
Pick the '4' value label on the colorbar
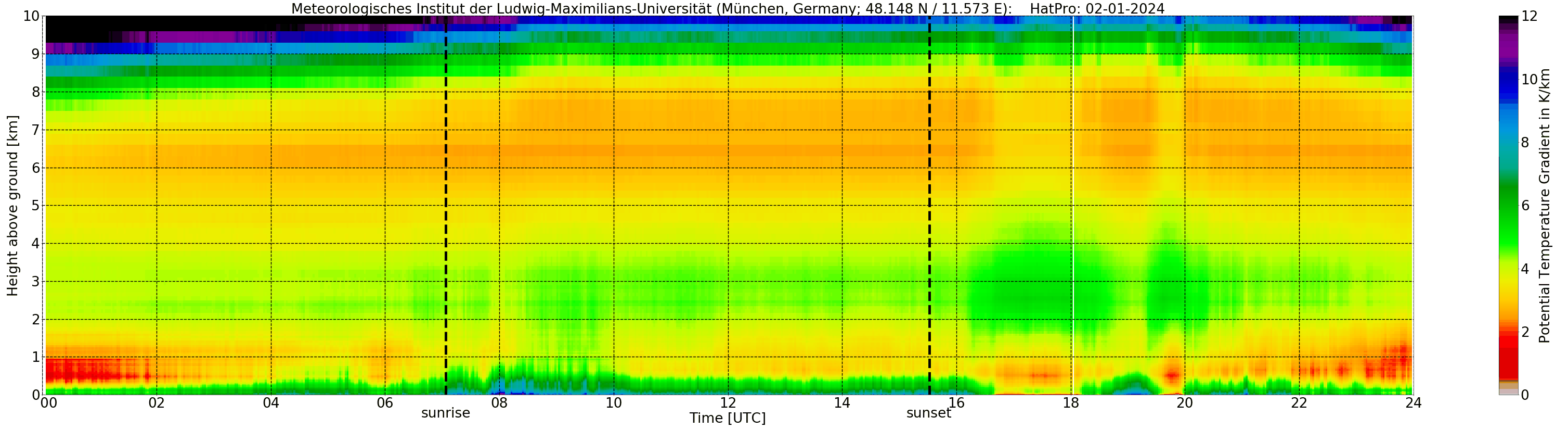(1525, 269)
